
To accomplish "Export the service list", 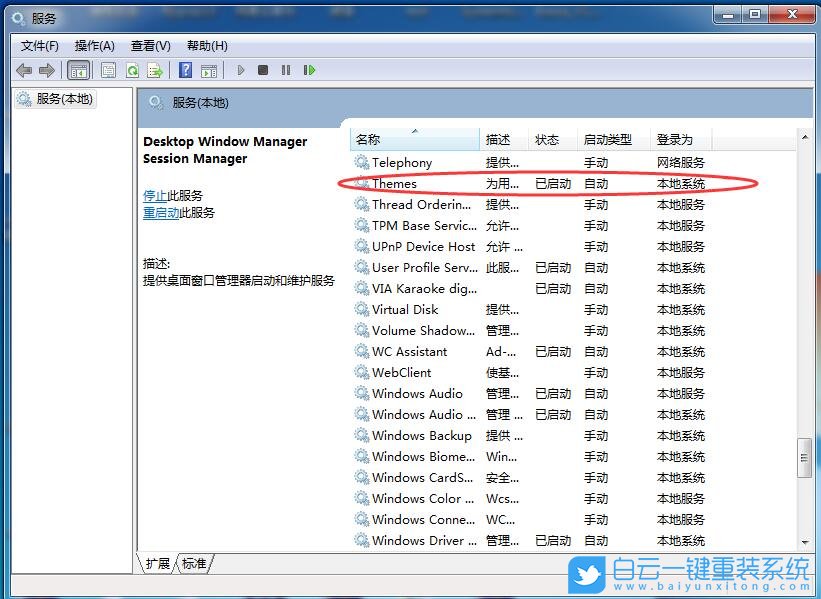I will click(x=156, y=70).
